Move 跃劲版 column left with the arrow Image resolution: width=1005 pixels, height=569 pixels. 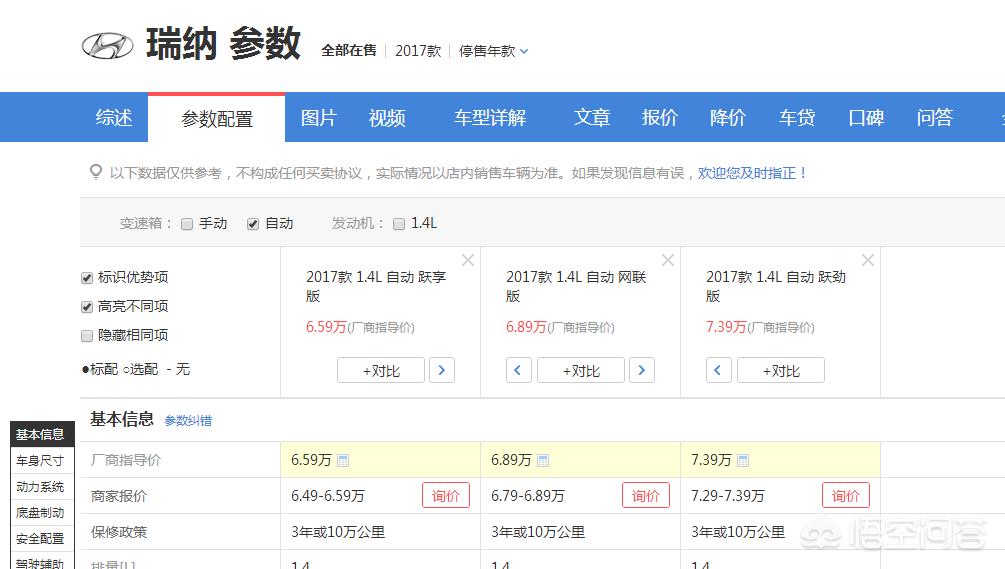tap(718, 370)
